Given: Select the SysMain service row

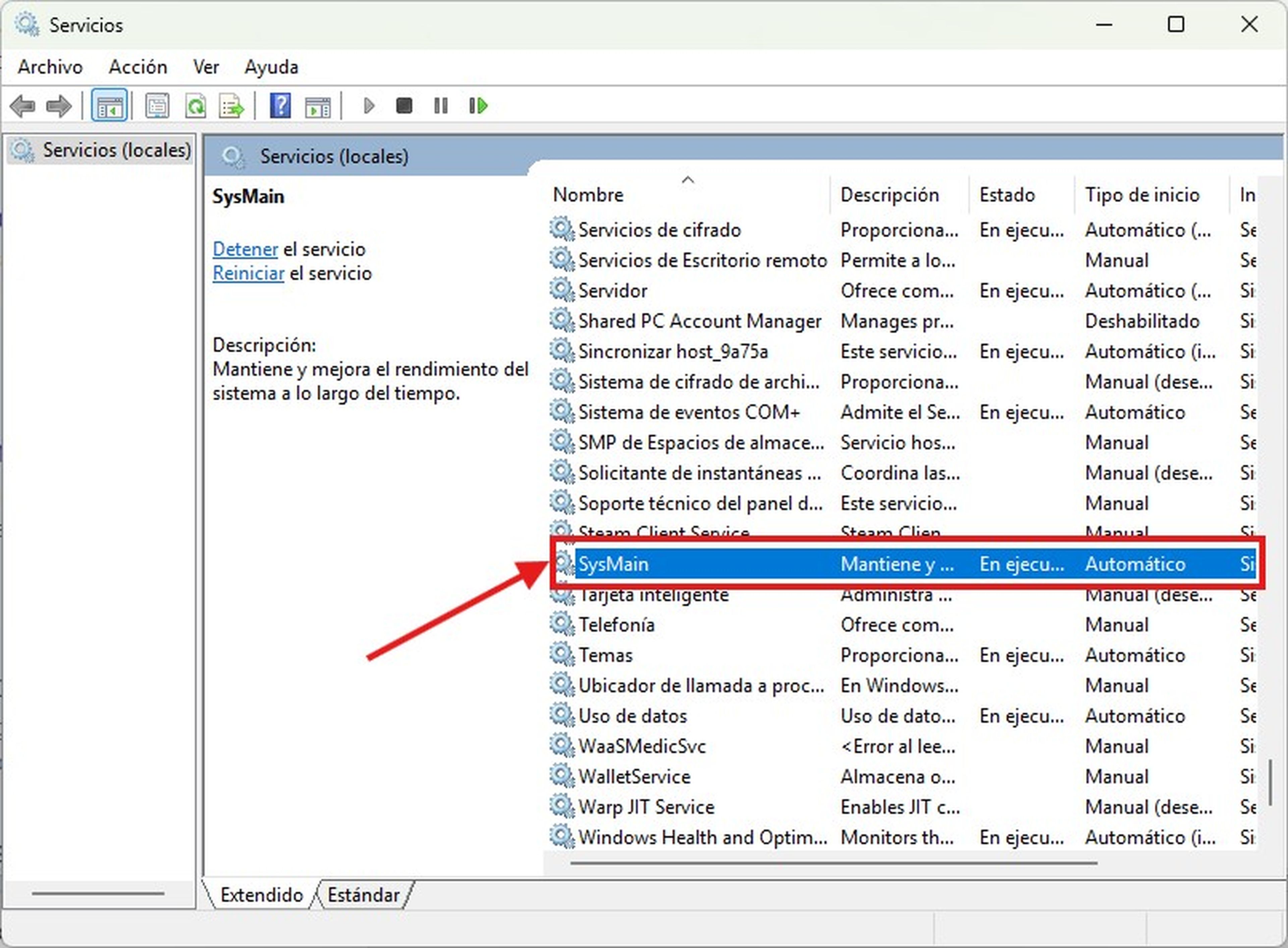Looking at the screenshot, I should [x=903, y=563].
